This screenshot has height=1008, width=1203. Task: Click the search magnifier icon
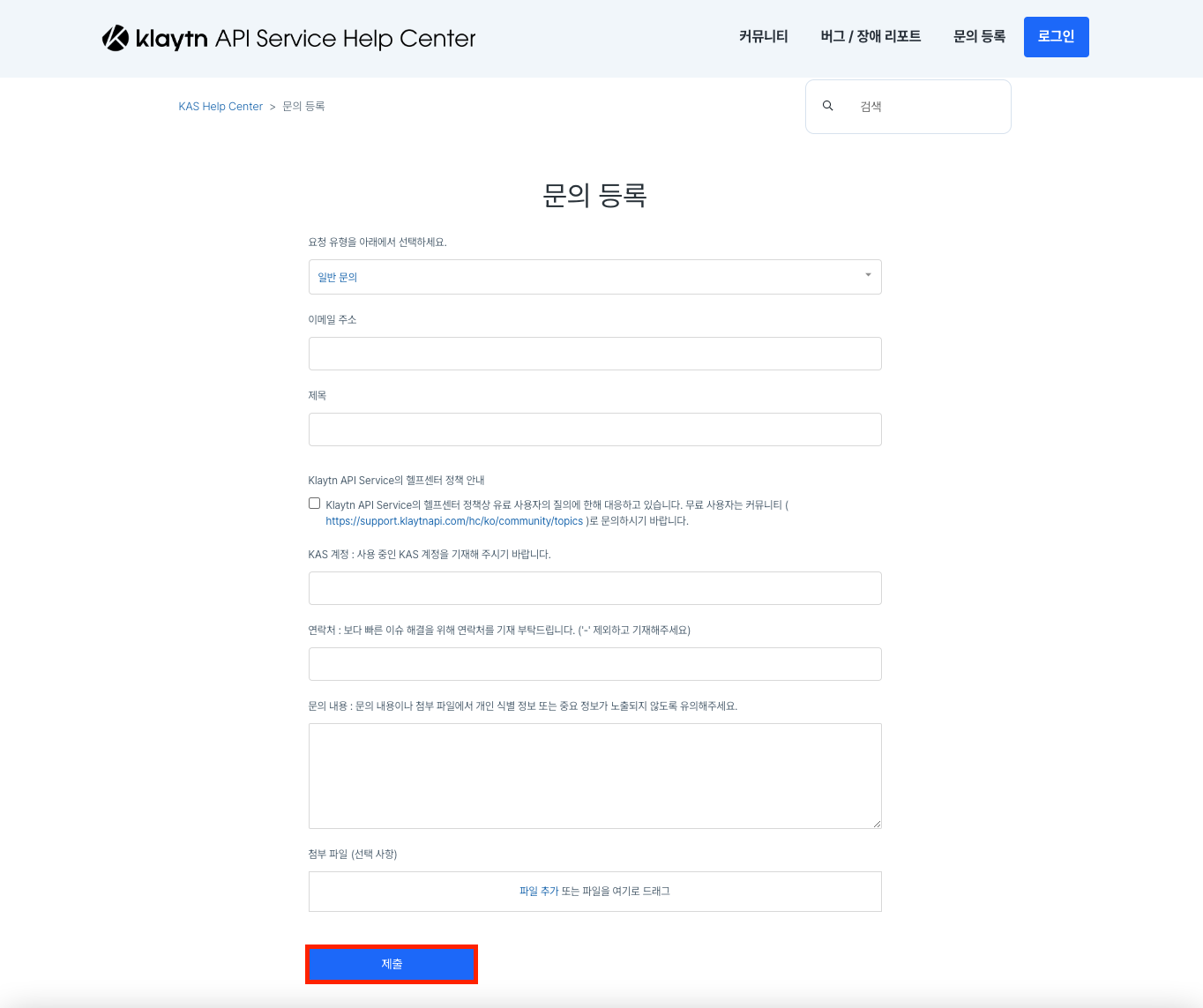click(x=828, y=106)
